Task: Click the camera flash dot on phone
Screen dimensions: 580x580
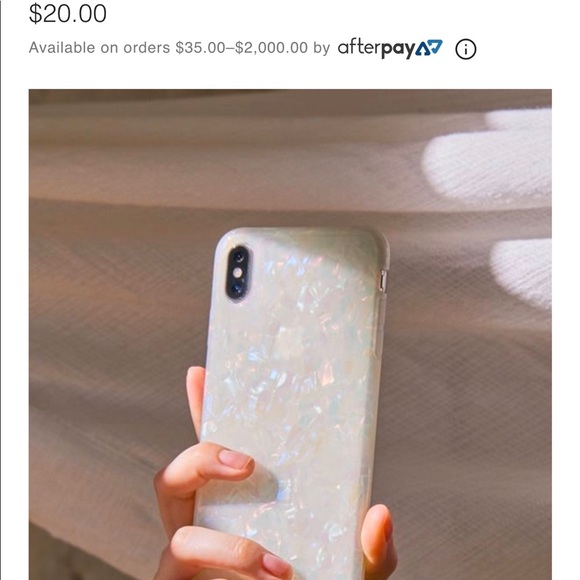Action: pyautogui.click(x=238, y=273)
